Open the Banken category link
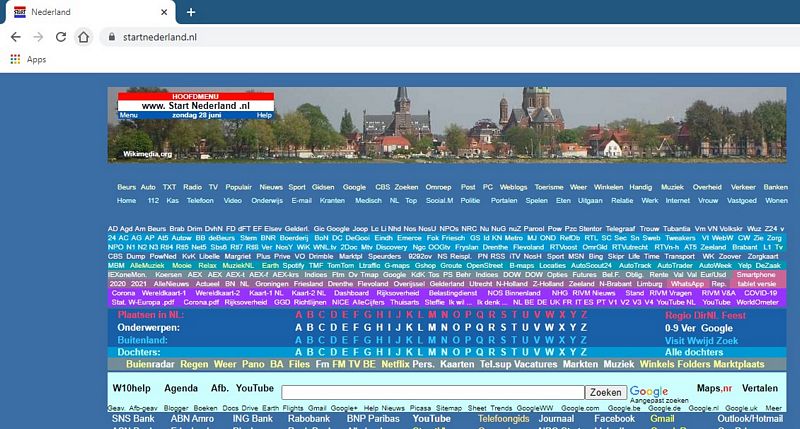Screen dimensions: 800x429 pos(776,187)
